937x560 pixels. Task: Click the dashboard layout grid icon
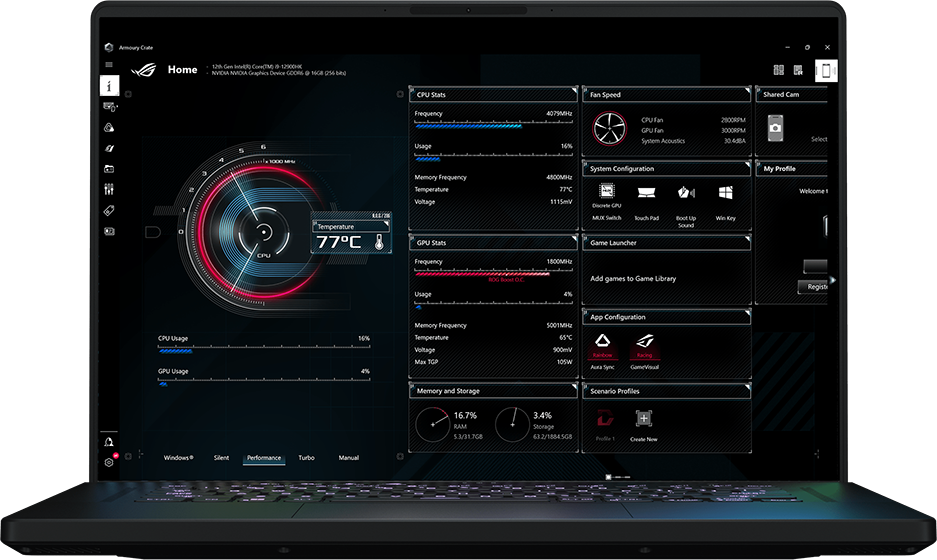(779, 71)
